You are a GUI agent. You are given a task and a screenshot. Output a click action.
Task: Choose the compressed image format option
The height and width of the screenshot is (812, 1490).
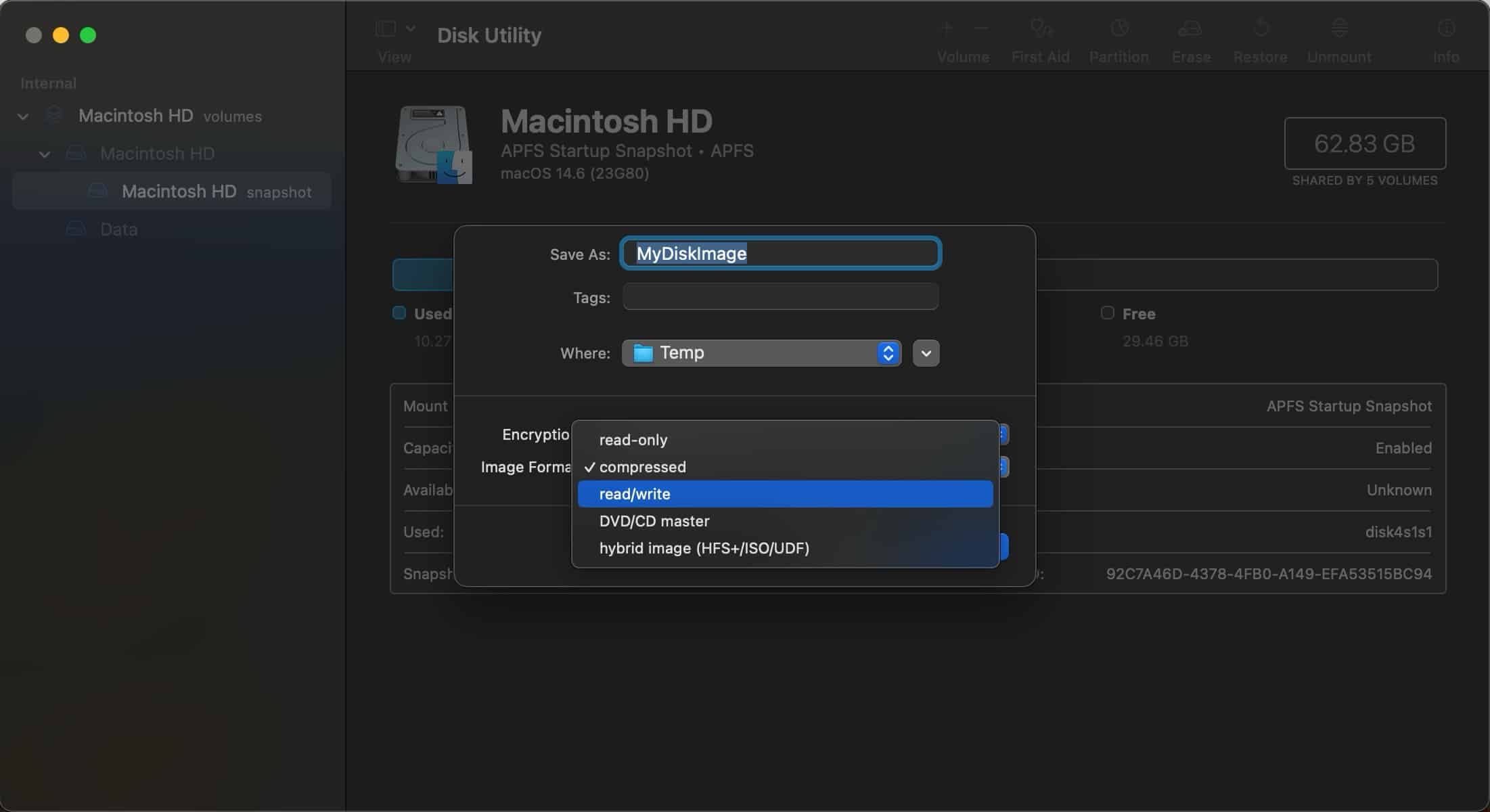(785, 467)
